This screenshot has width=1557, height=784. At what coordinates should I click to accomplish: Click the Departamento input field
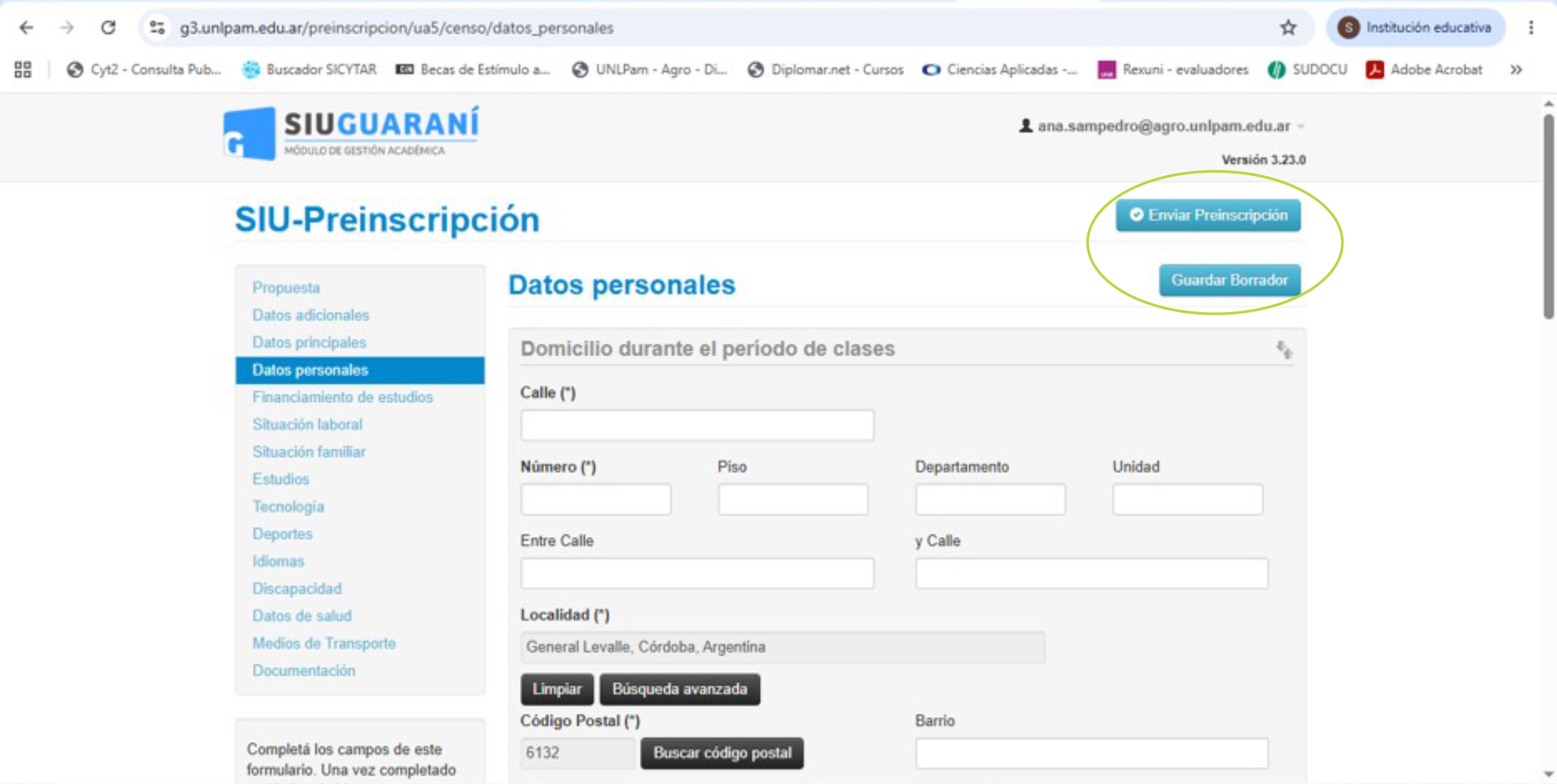pos(990,500)
